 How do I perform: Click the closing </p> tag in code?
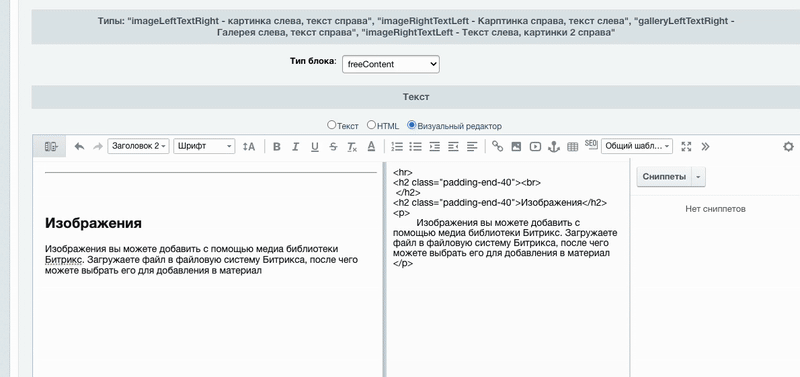point(403,264)
